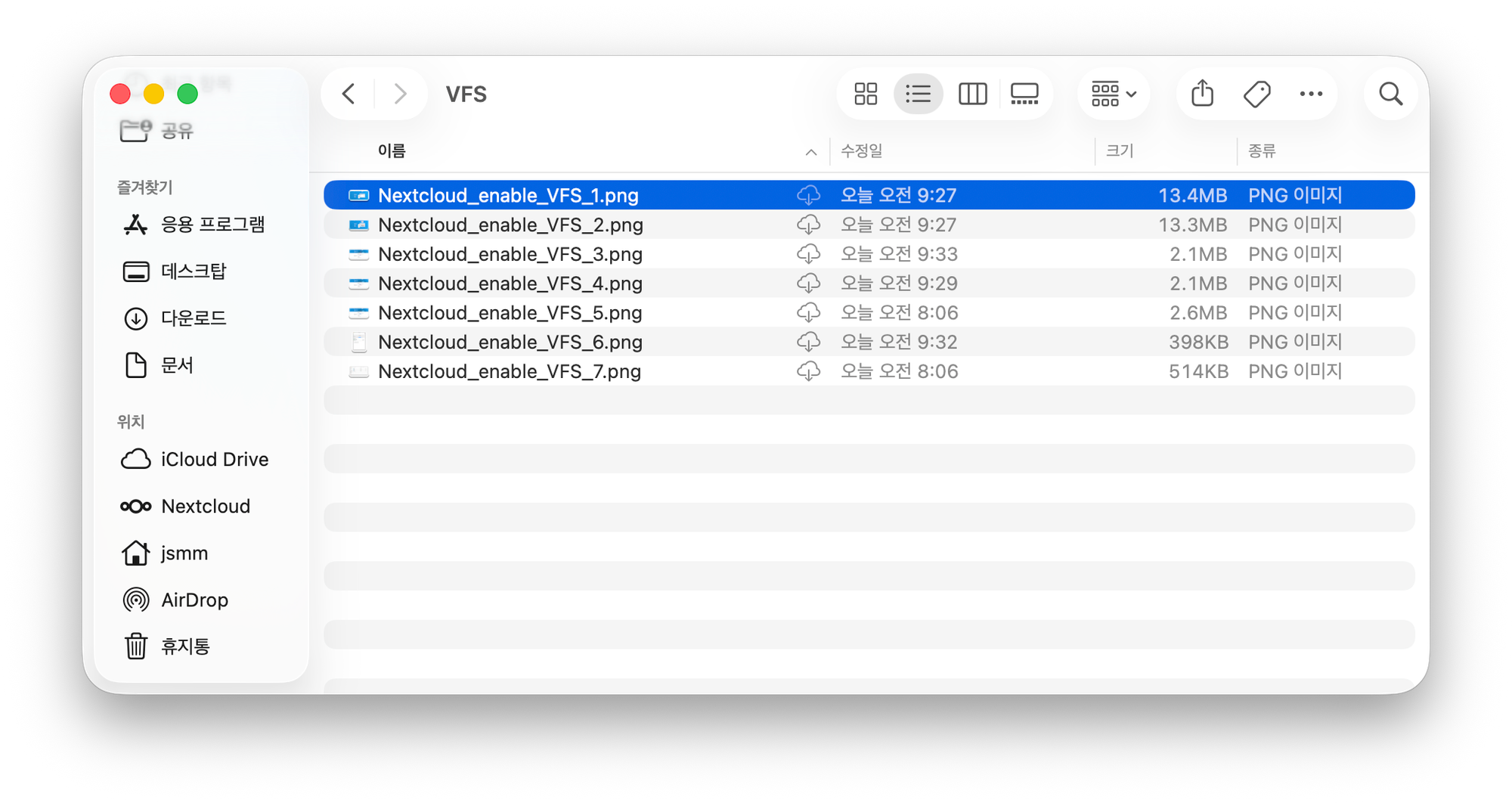Sort files by 수정일 column
Viewport: 1512px width, 803px height.
(862, 151)
